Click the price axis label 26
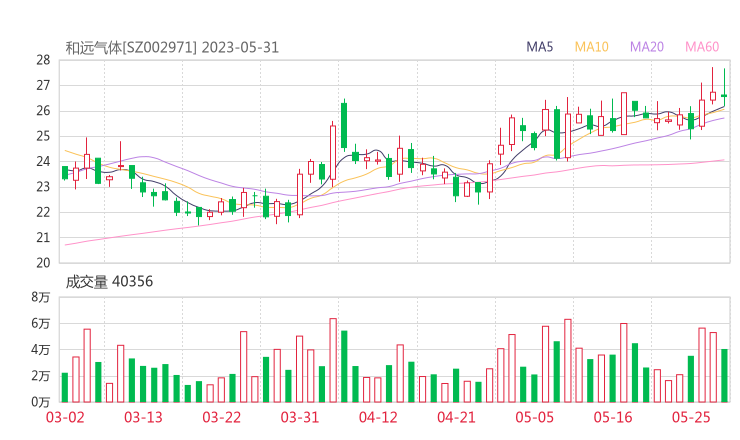This screenshot has width=740, height=440. (43, 111)
